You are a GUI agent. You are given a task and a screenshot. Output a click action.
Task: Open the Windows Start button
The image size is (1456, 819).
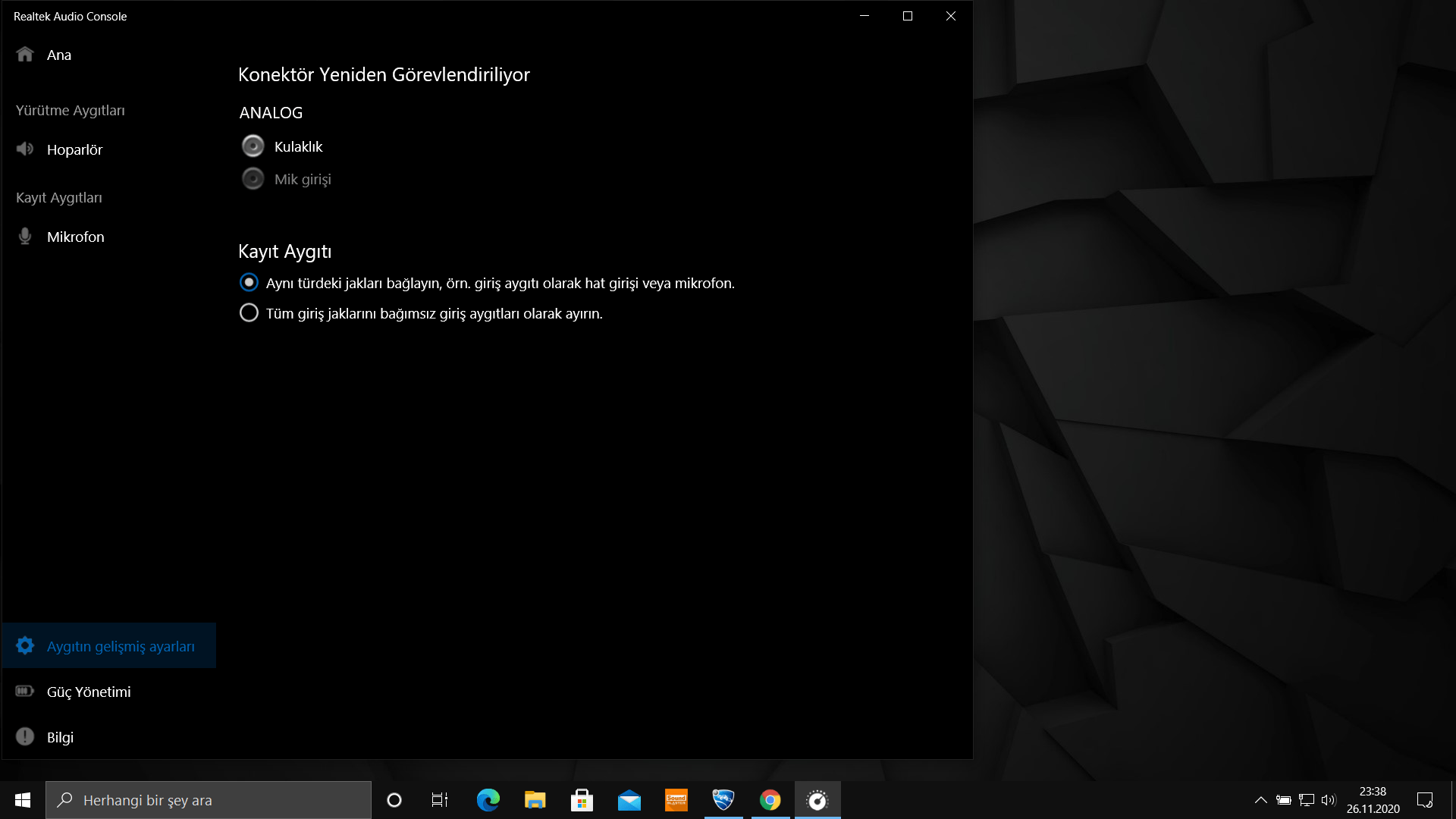tap(23, 800)
